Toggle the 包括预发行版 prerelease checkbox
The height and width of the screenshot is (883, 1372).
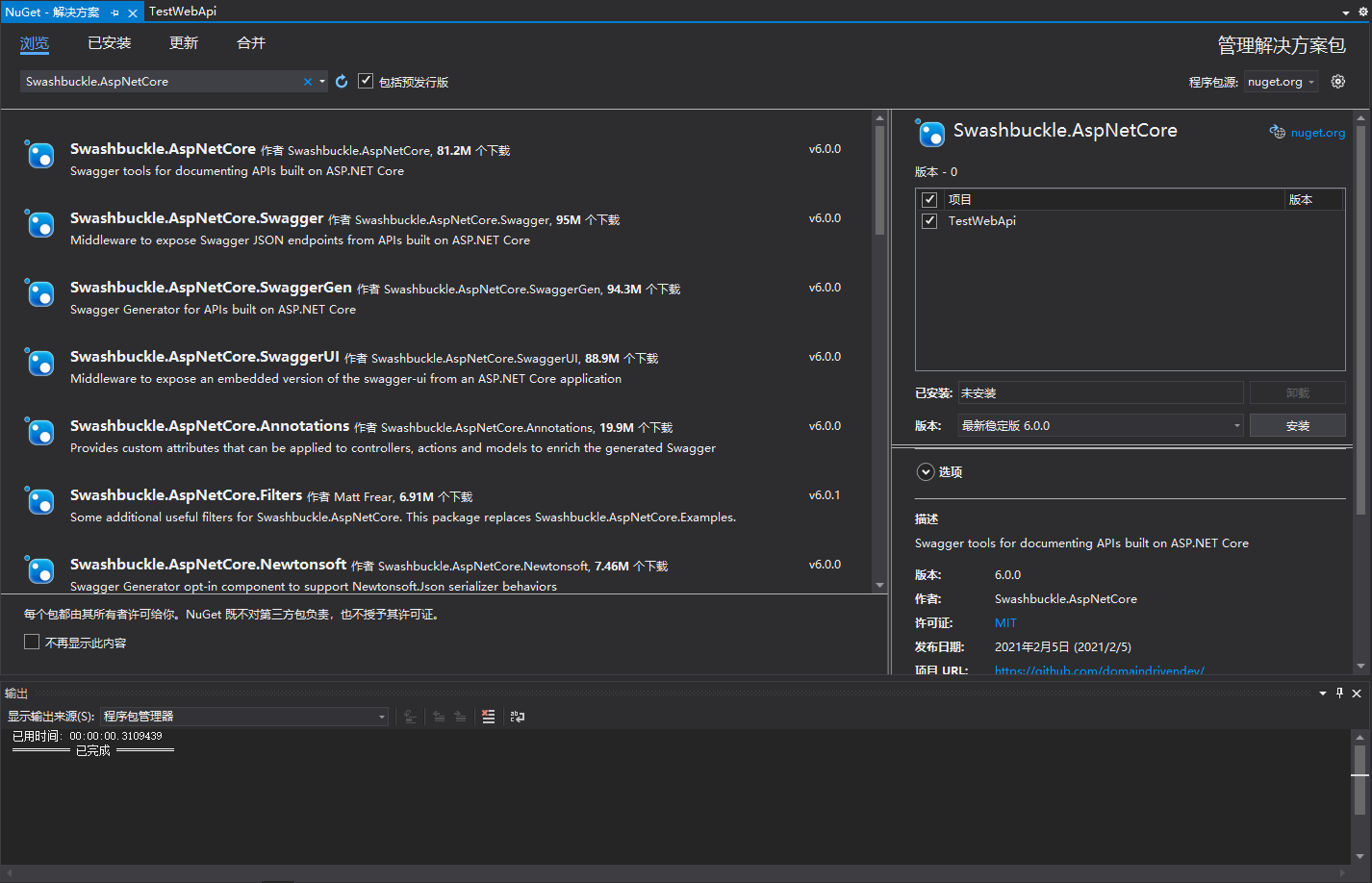click(x=366, y=81)
